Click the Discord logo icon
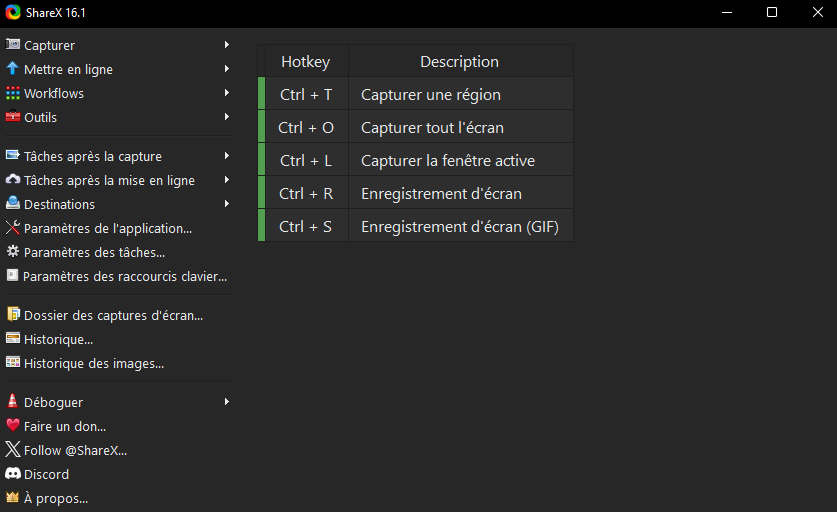Screen dimensions: 837x512 13,474
